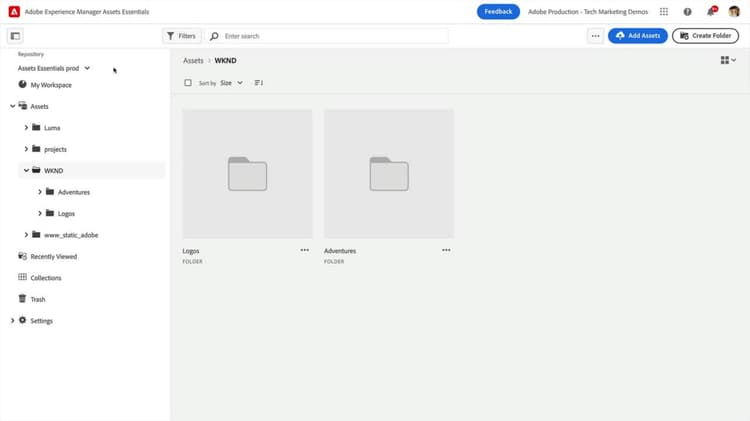Expand the www_static_adobe folder chevron

click(x=26, y=235)
